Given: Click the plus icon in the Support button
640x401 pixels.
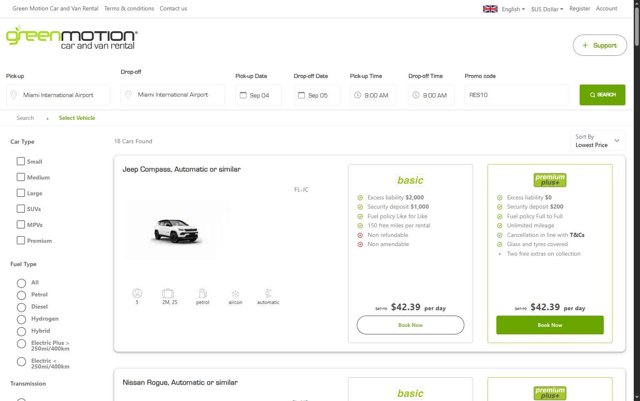Looking at the screenshot, I should click(x=585, y=45).
